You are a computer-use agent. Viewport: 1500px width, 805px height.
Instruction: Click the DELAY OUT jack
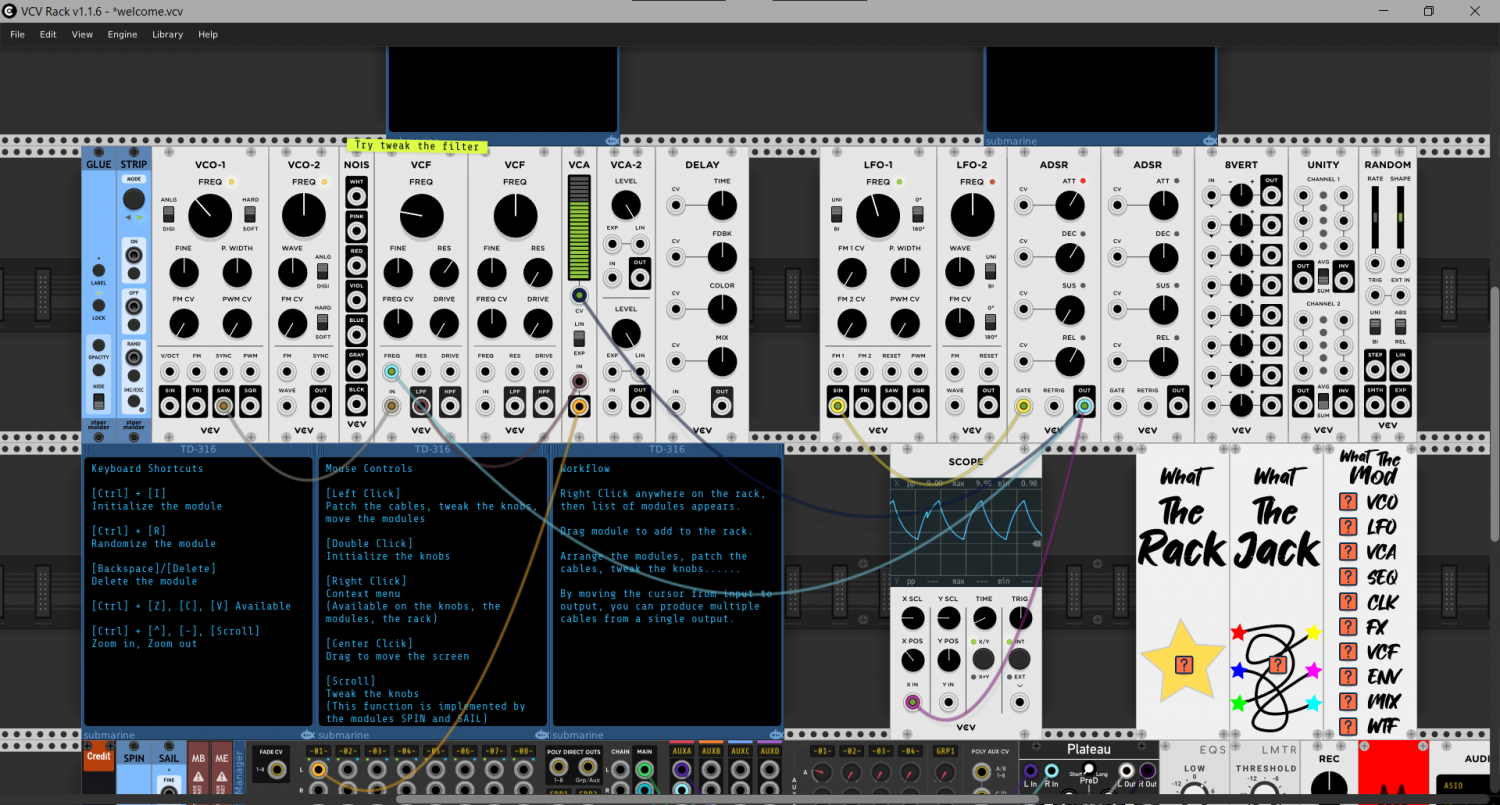click(721, 406)
